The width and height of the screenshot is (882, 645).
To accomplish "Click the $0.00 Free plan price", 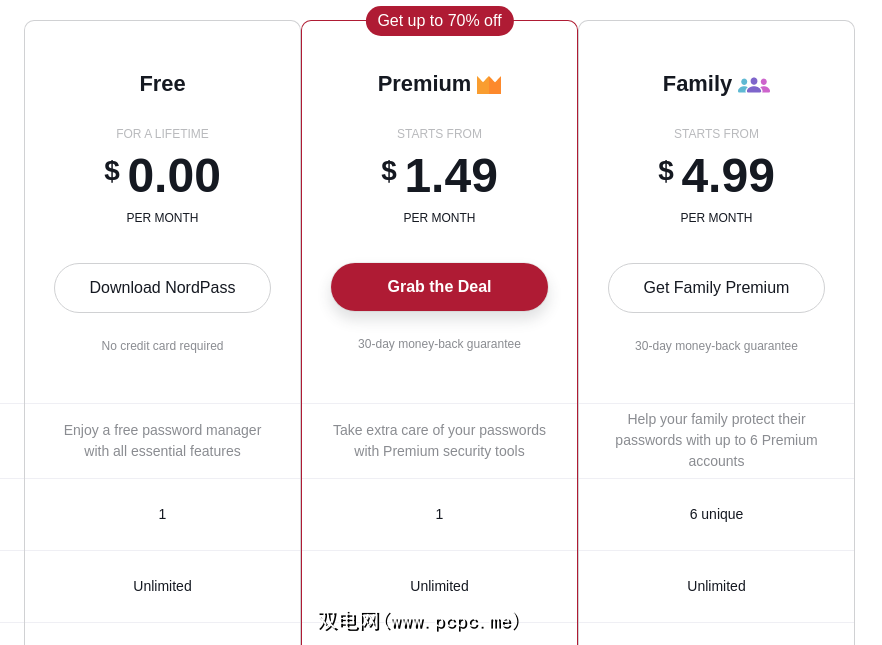I will coord(162,176).
